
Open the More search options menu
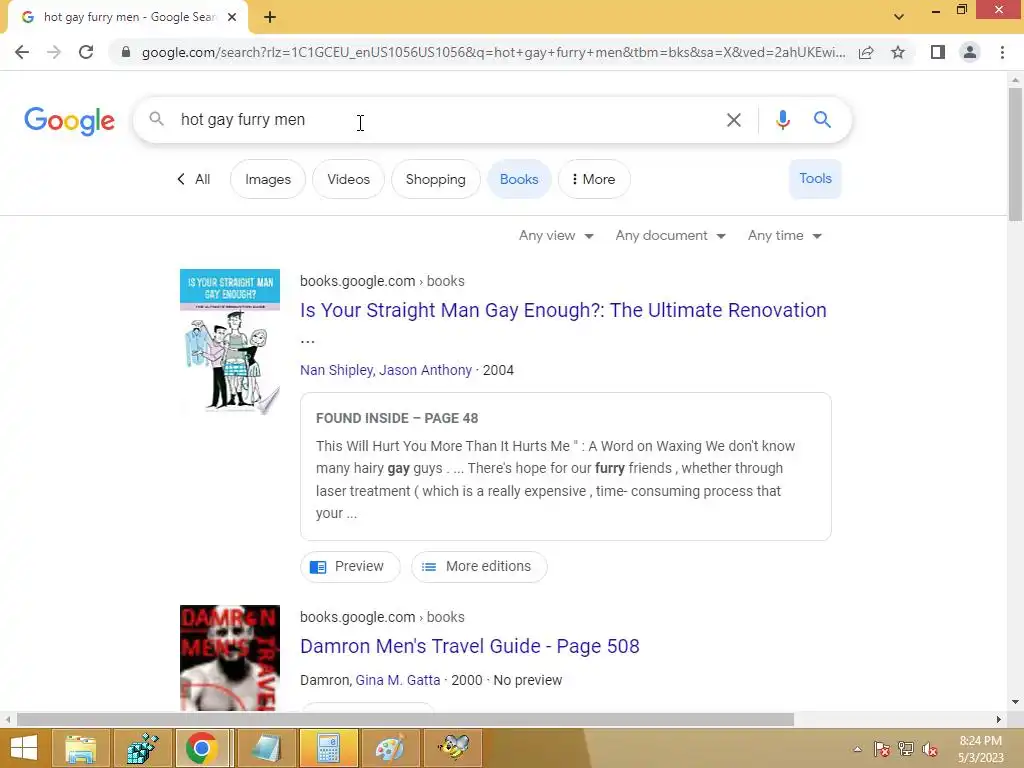594,179
